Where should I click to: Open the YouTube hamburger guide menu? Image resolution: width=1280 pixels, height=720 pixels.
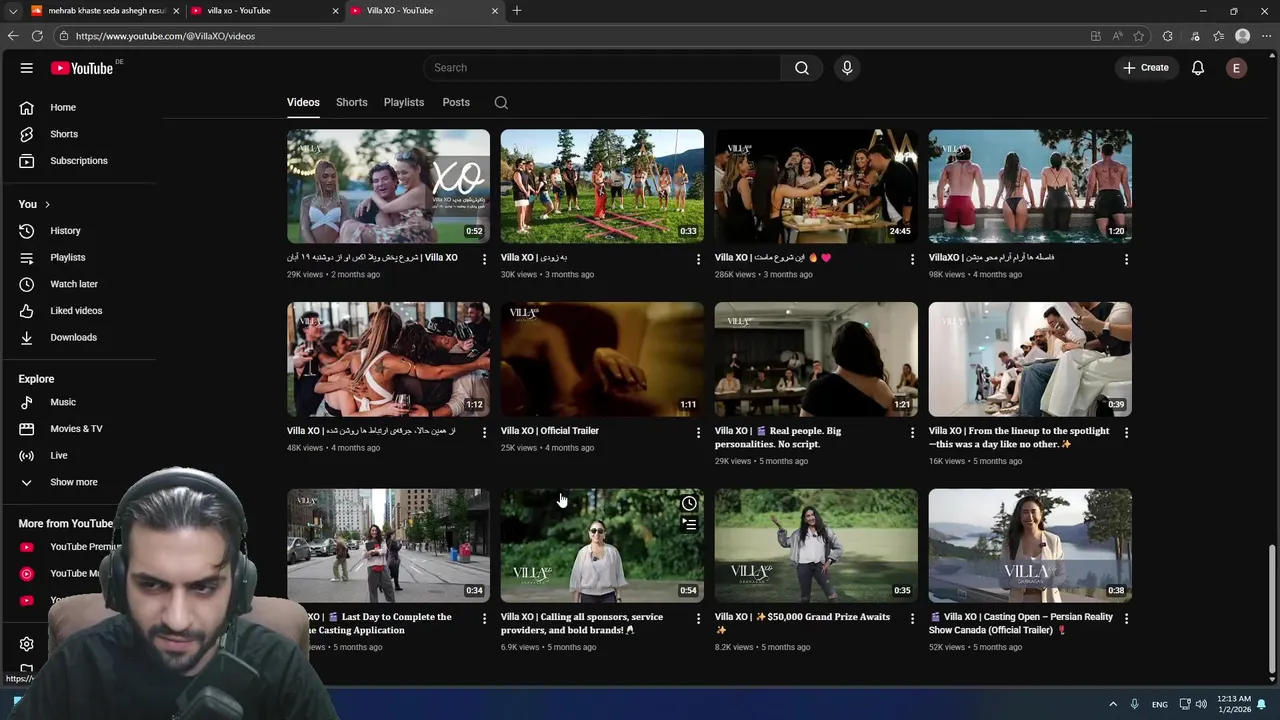(27, 68)
